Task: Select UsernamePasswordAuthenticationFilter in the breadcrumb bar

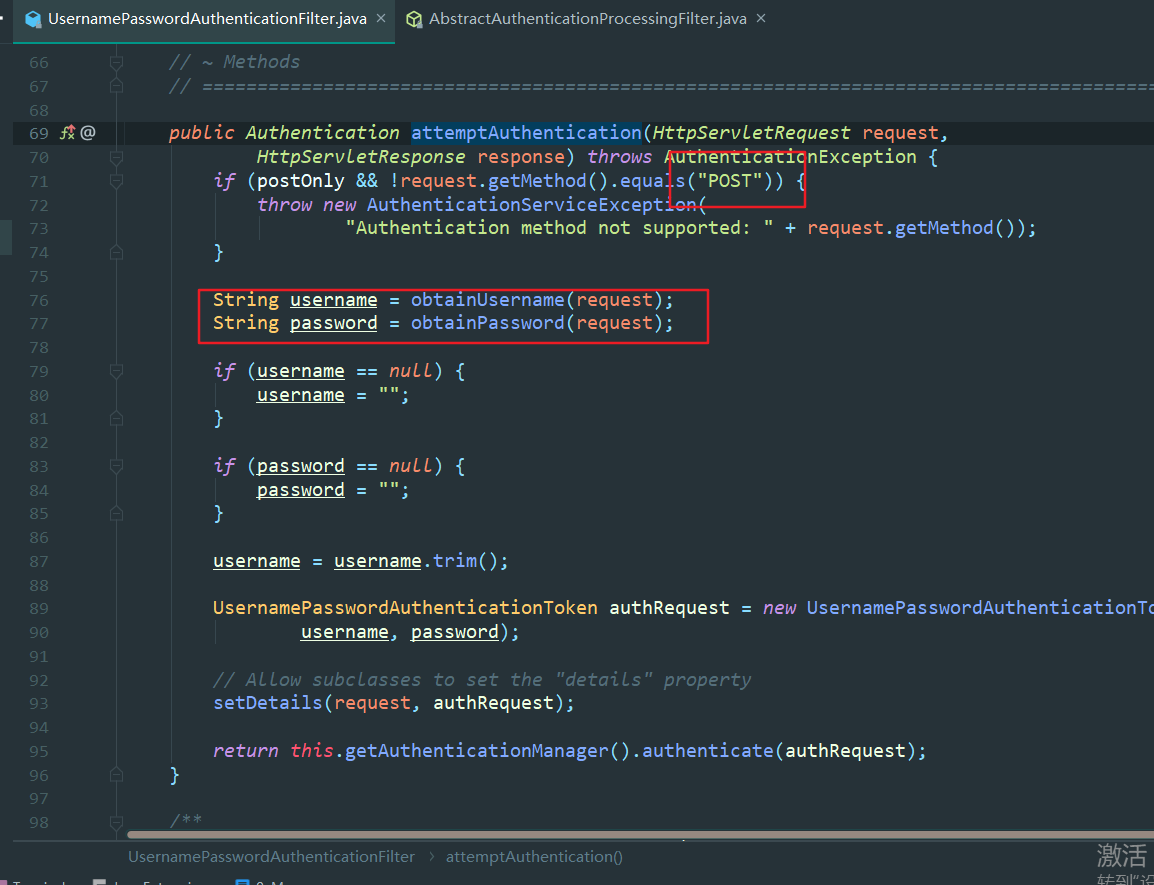Action: [x=272, y=857]
